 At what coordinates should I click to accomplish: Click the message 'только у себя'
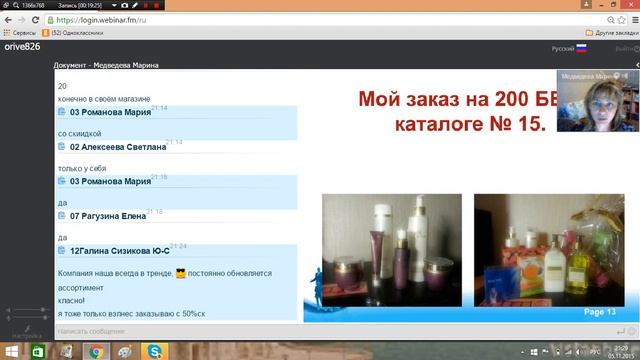[x=82, y=168]
